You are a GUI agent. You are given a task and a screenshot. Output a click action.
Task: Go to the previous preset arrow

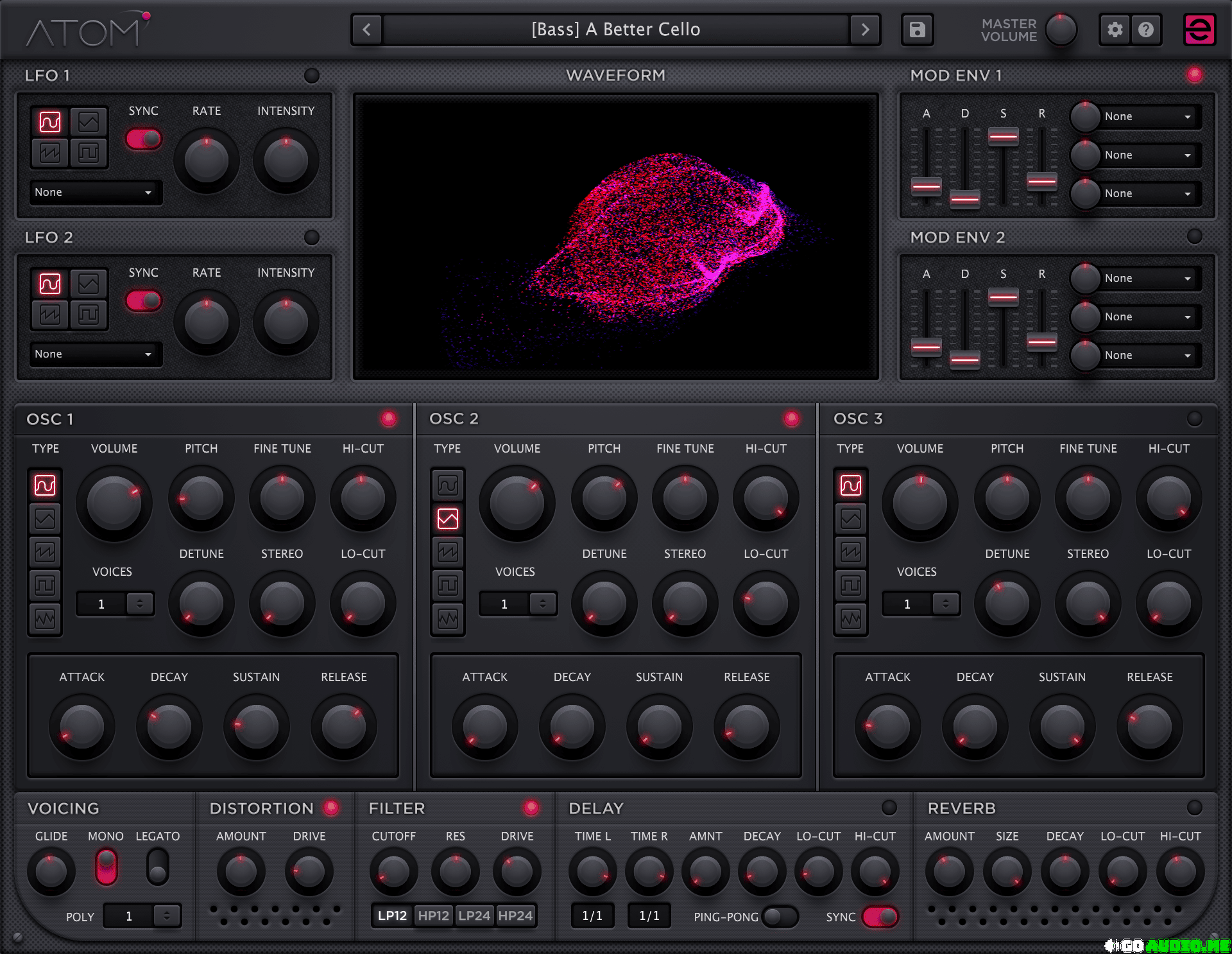pos(367,30)
